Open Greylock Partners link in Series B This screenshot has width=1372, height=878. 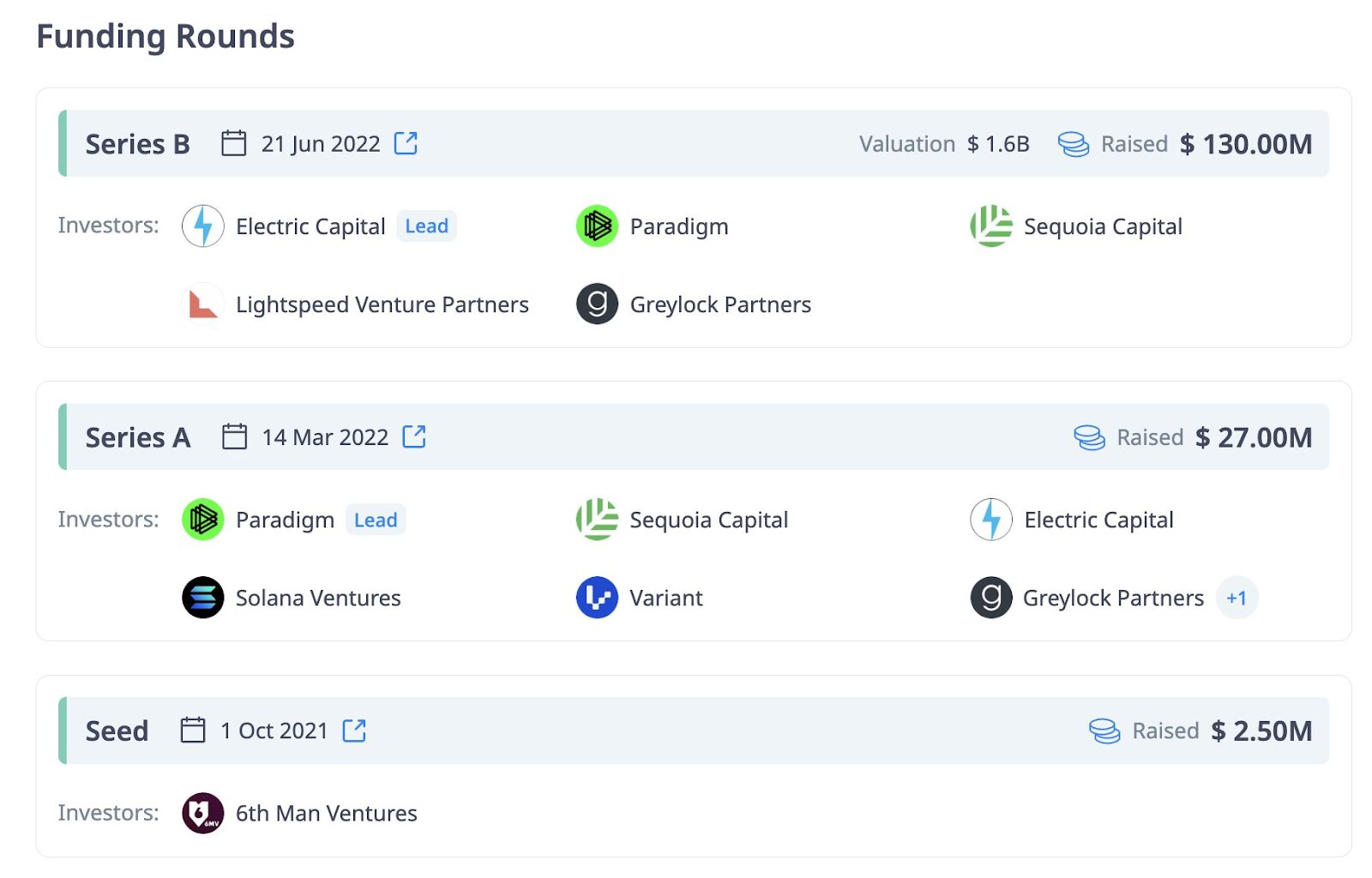(x=720, y=304)
